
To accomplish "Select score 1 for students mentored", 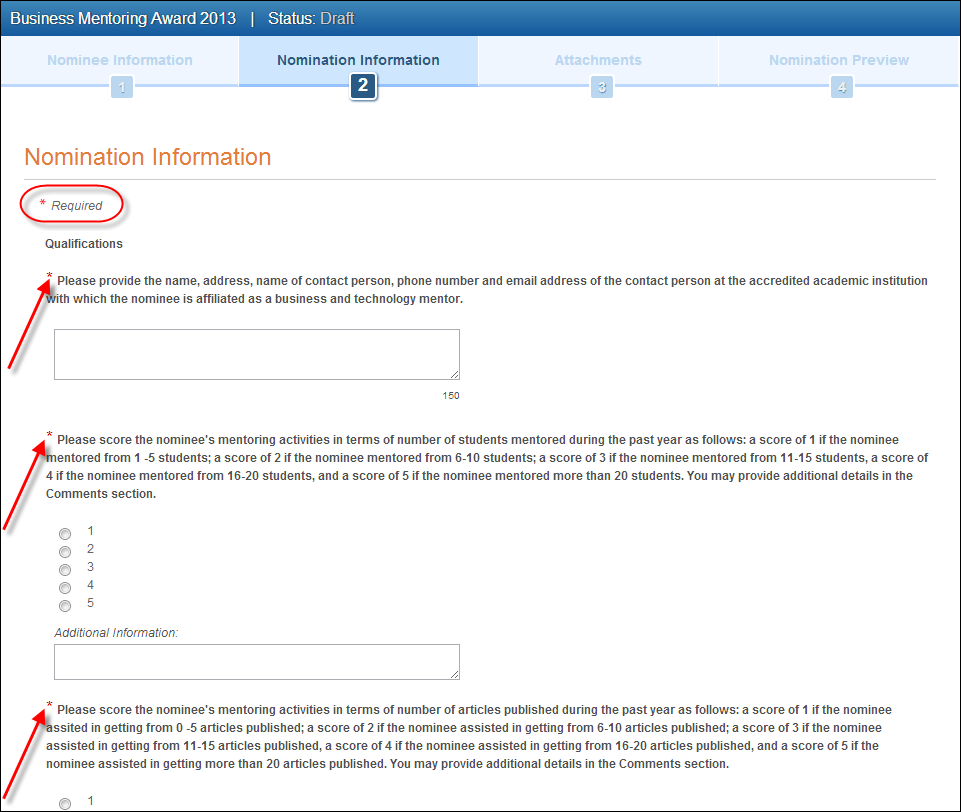I will point(65,534).
